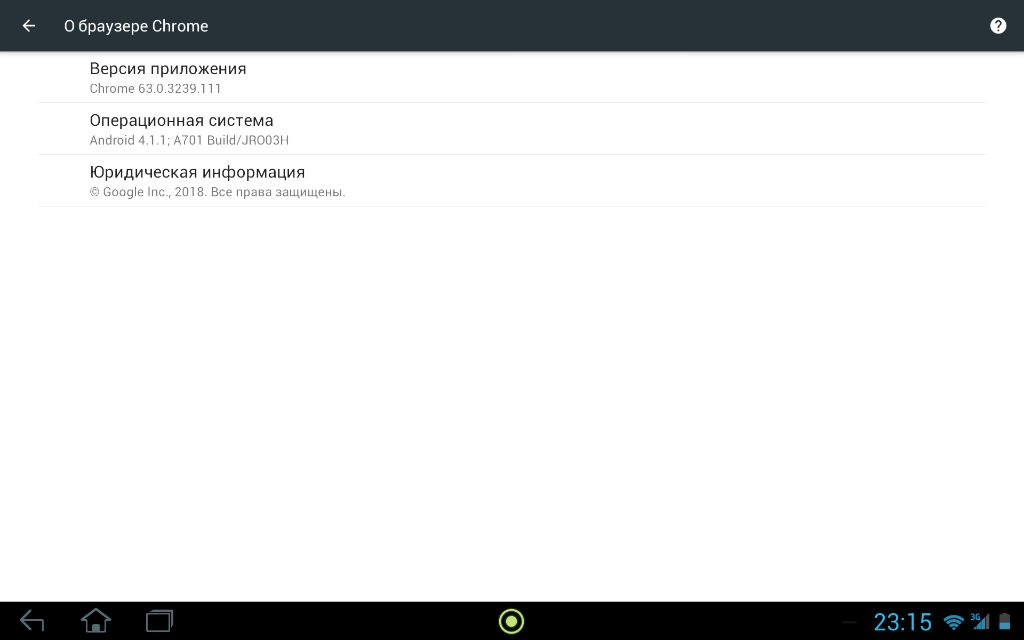Go back using the header arrow
Image resolution: width=1024 pixels, height=640 pixels.
29,25
